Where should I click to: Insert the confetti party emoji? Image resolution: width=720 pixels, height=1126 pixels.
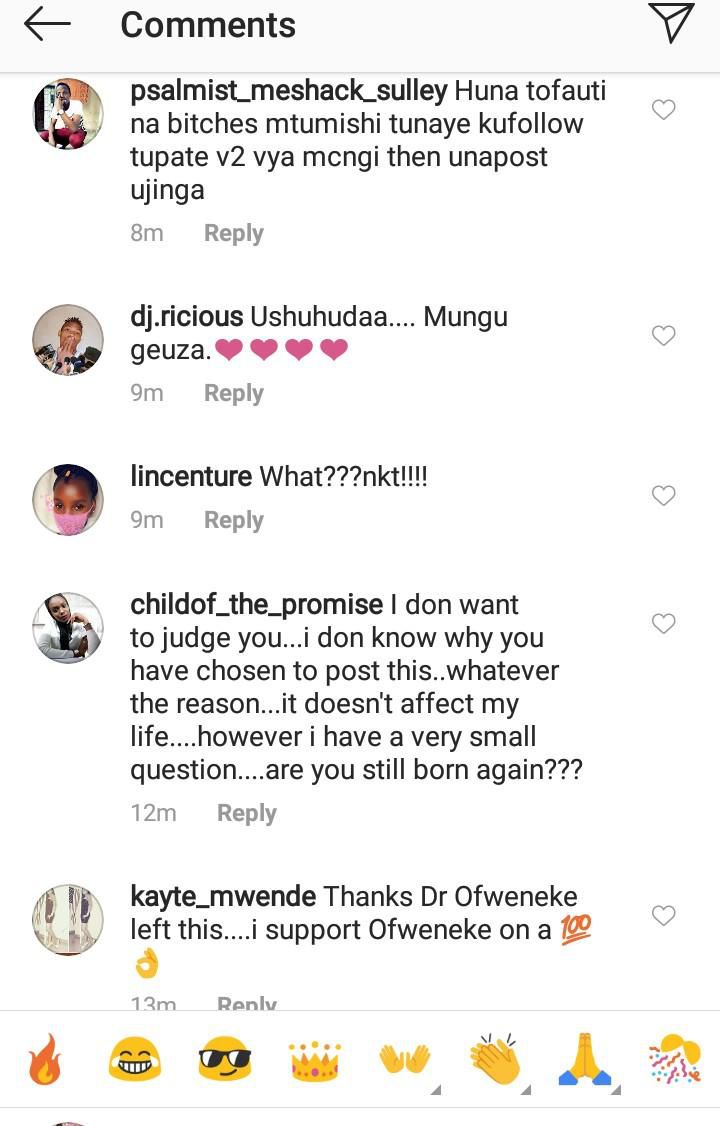pyautogui.click(x=675, y=1061)
